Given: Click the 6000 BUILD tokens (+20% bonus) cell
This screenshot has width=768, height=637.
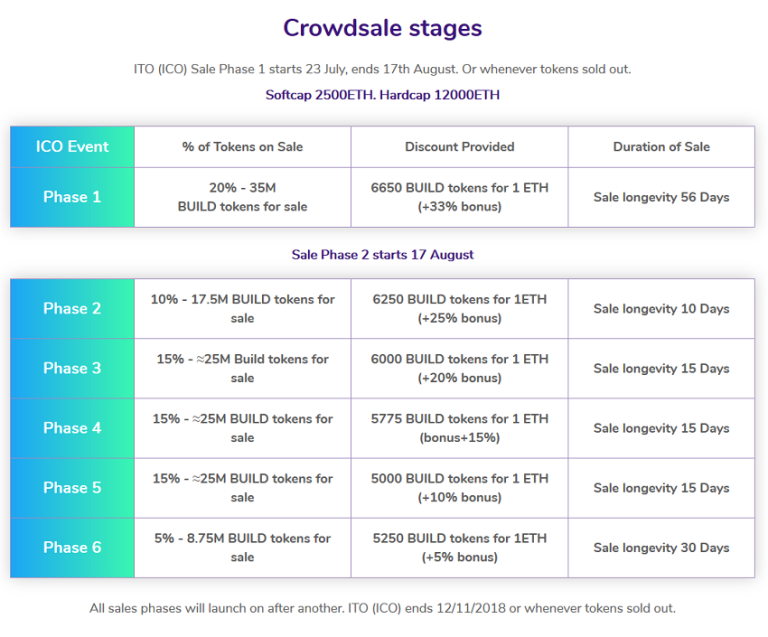Looking at the screenshot, I should 460,368.
